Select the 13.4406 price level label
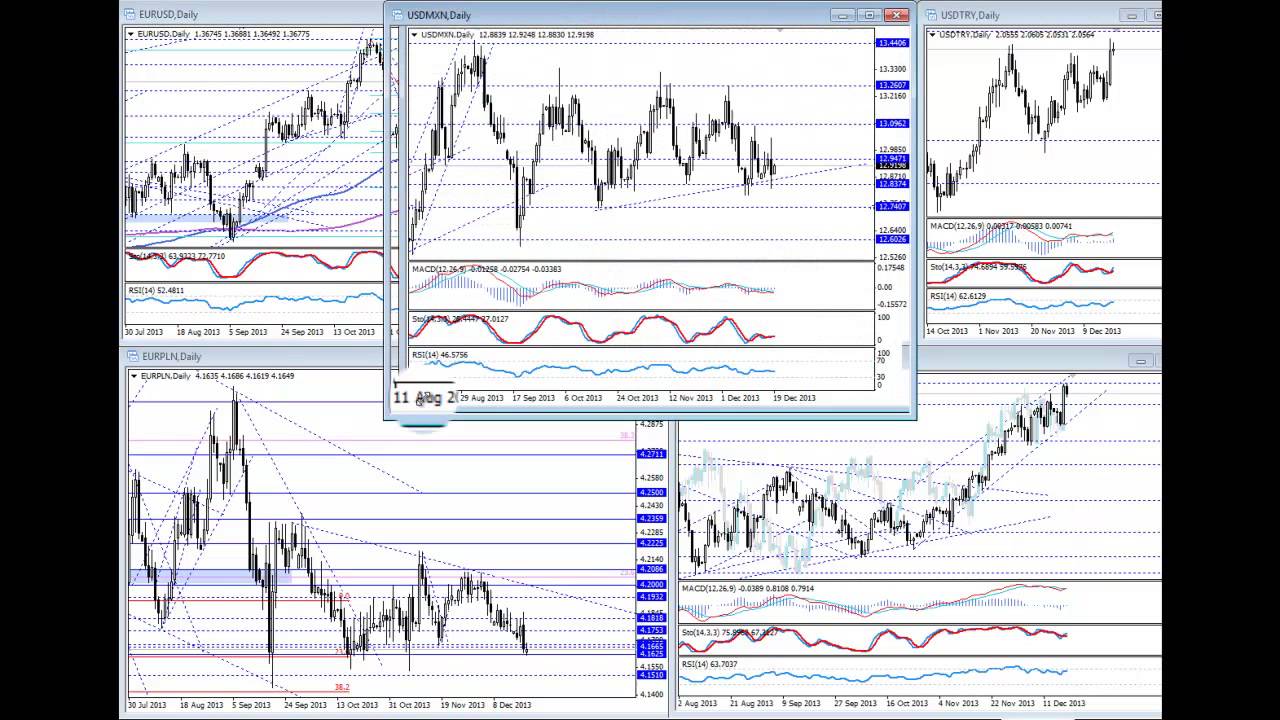 point(892,43)
